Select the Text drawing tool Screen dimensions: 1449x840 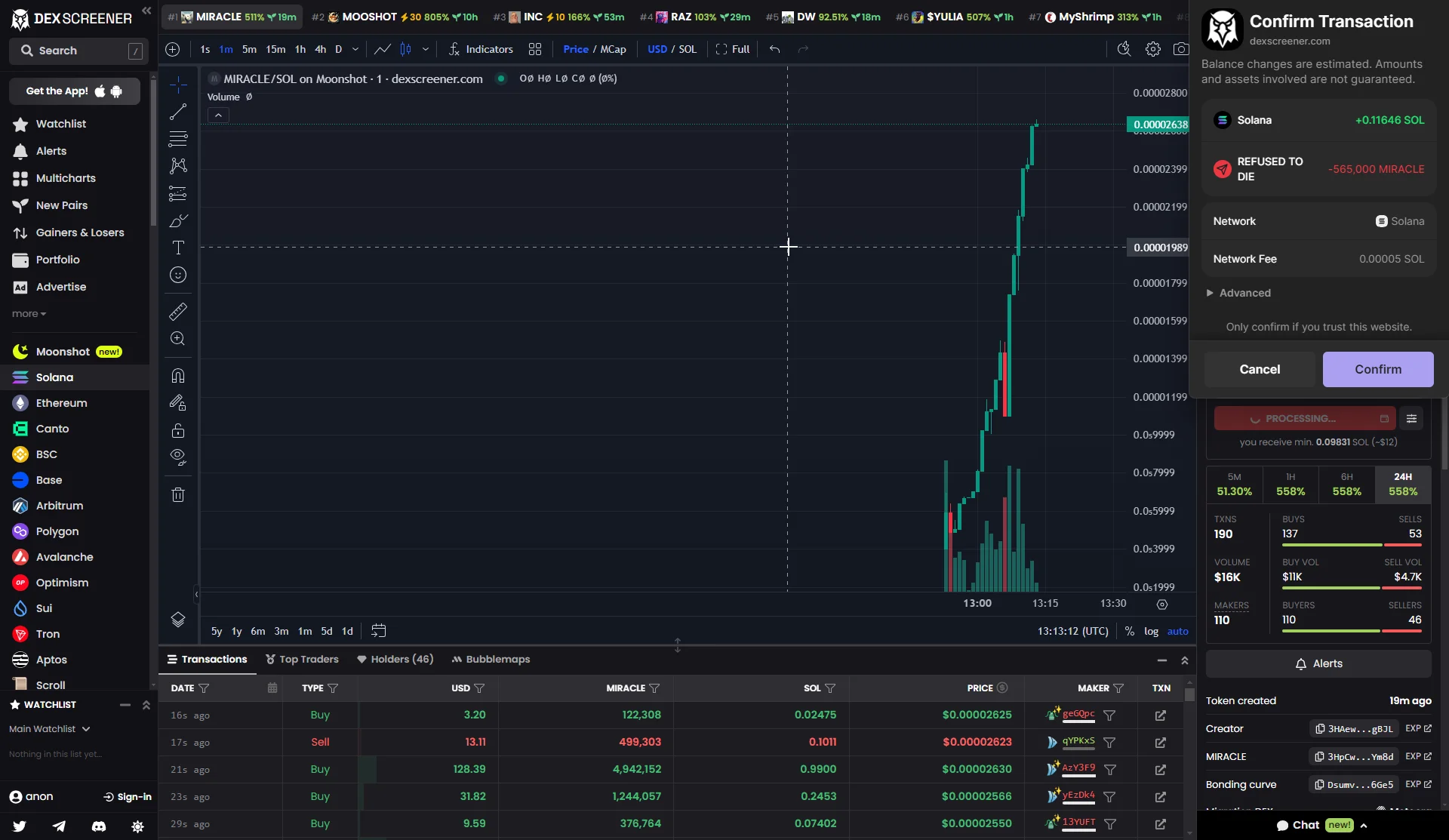(178, 247)
